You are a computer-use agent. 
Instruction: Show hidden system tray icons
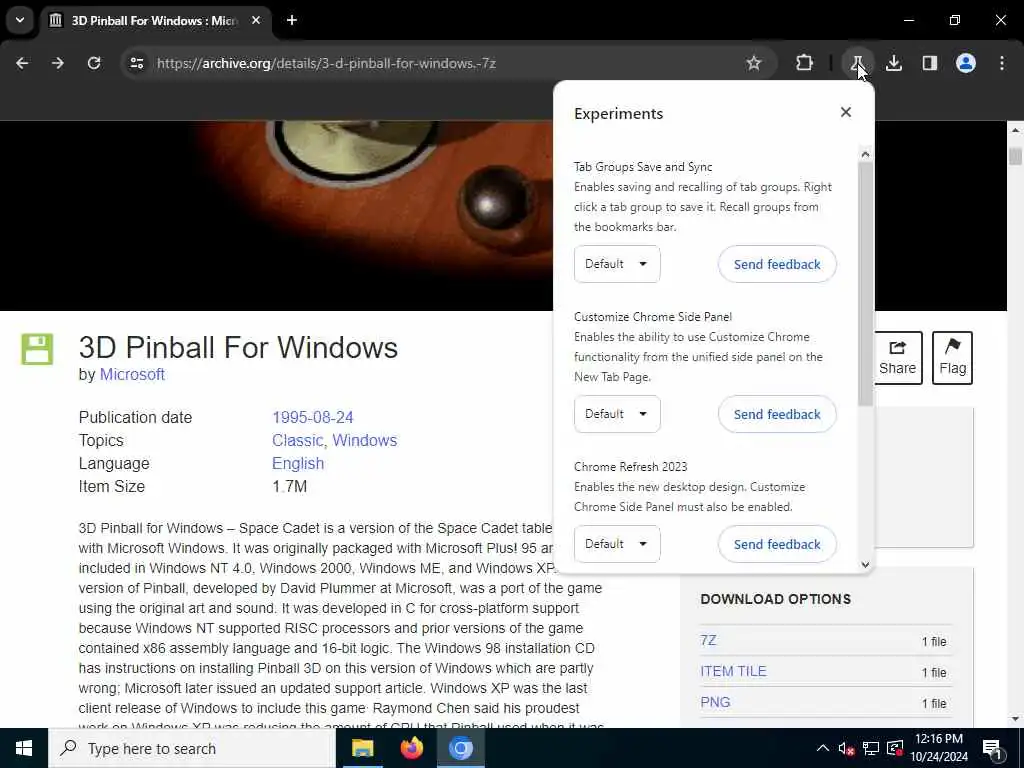(822, 748)
